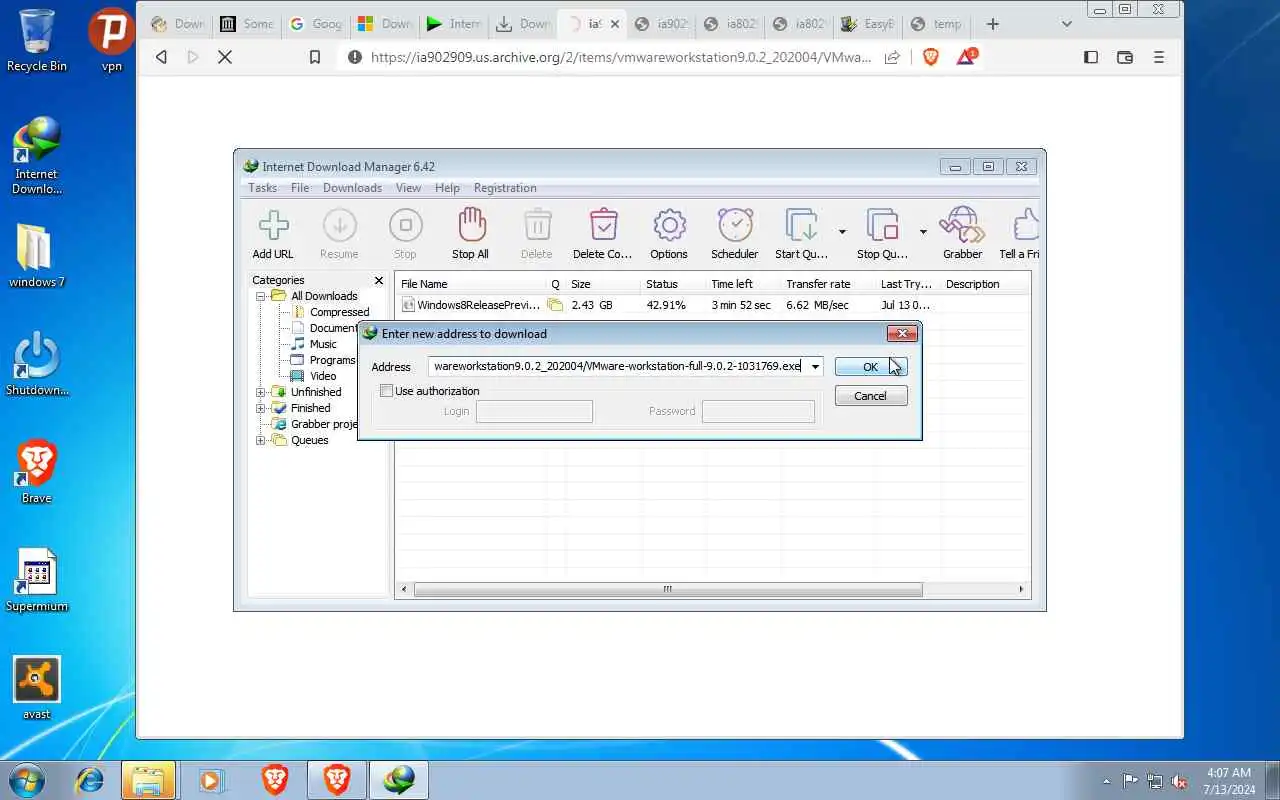Open the Recycle Bin desktop icon
Screen dimensions: 1280x800
[37, 41]
